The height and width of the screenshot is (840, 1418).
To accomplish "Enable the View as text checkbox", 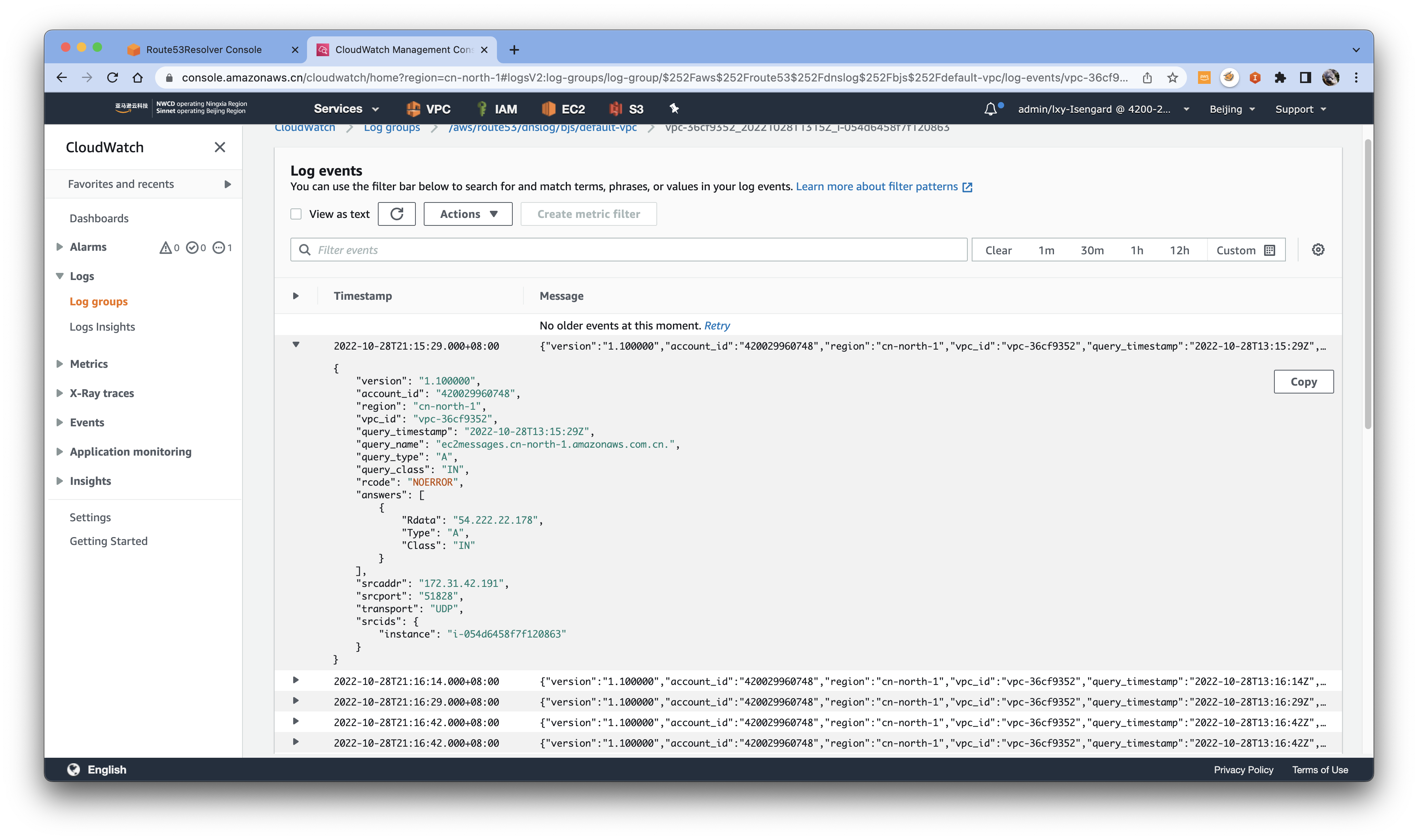I will coord(296,214).
